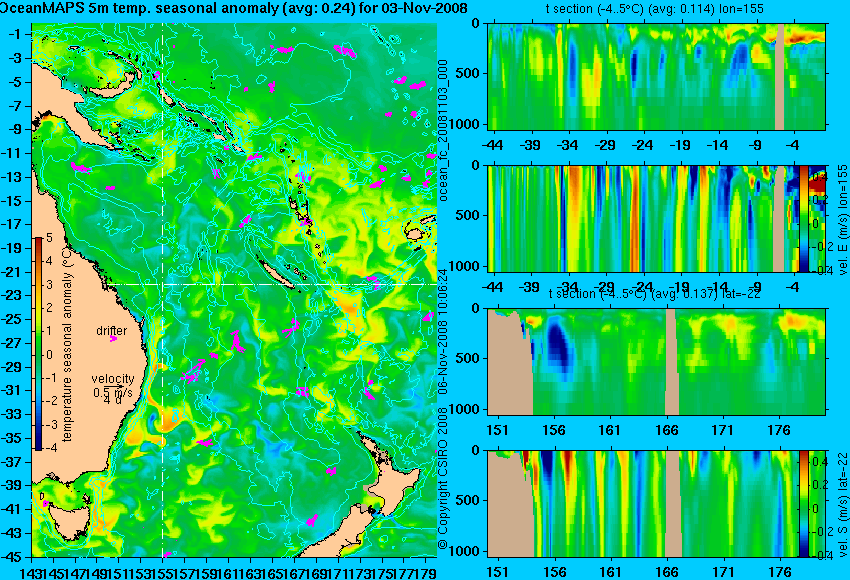
Task: Click the 'vel. S (m/s) lat=-22' axis label
Action: click(842, 504)
